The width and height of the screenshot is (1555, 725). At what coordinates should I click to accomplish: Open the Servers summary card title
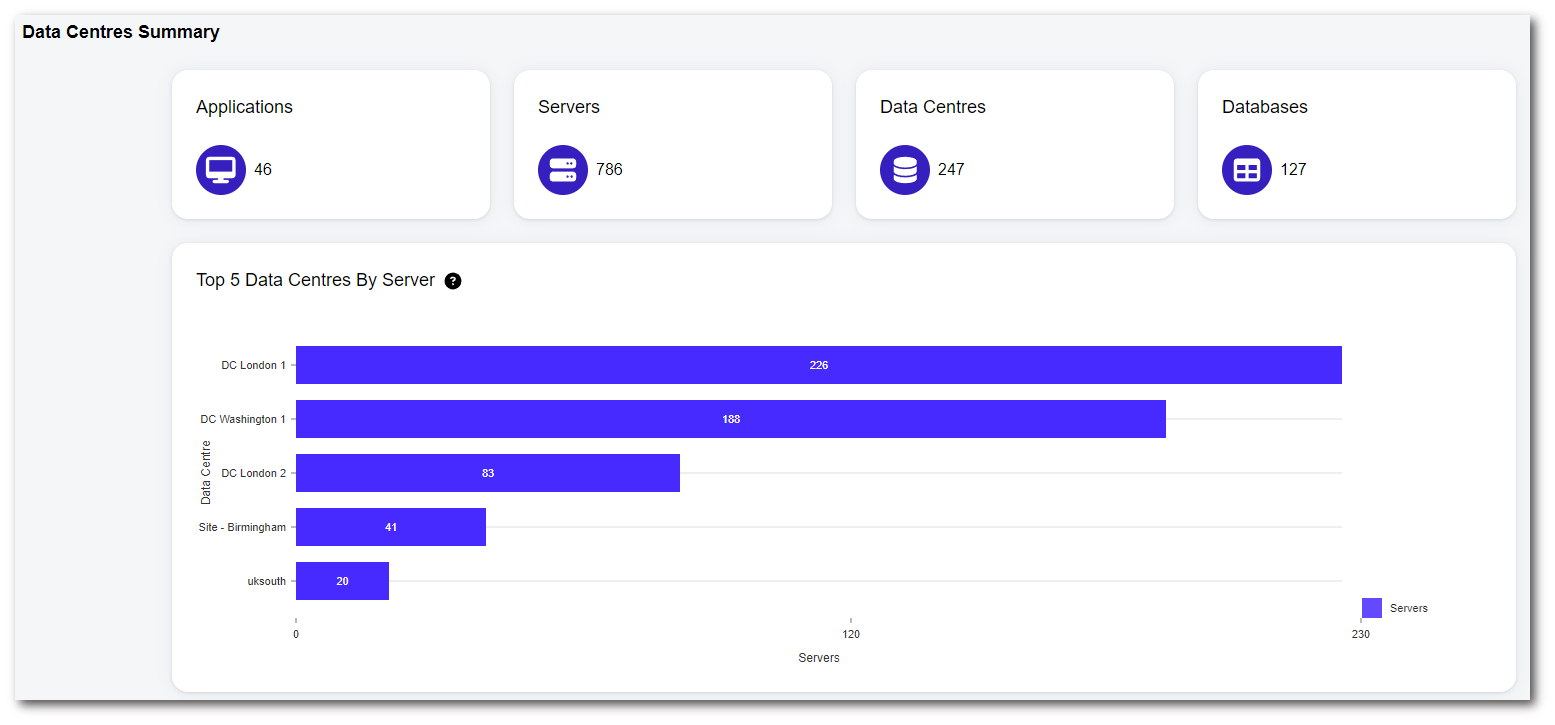point(568,107)
